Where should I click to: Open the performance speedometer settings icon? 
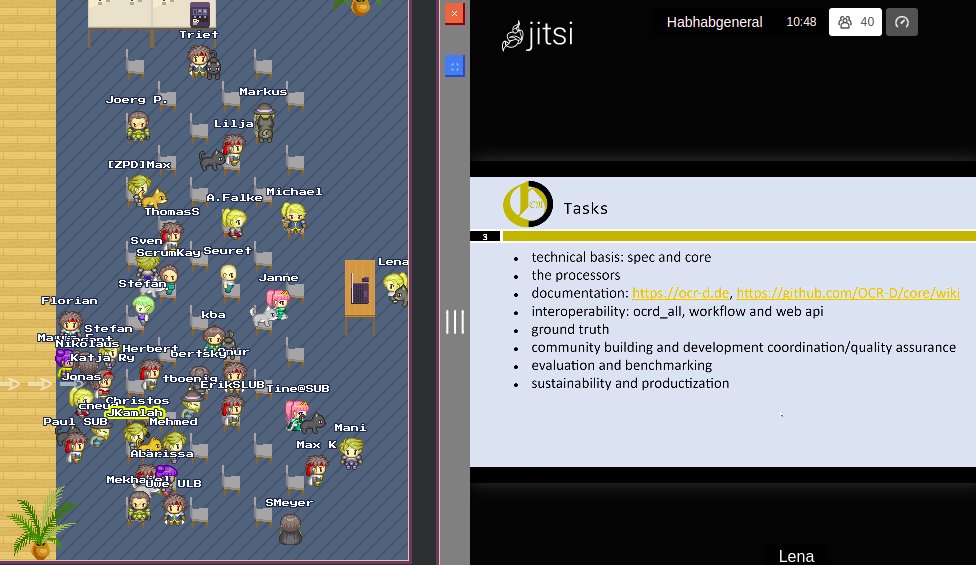point(901,22)
